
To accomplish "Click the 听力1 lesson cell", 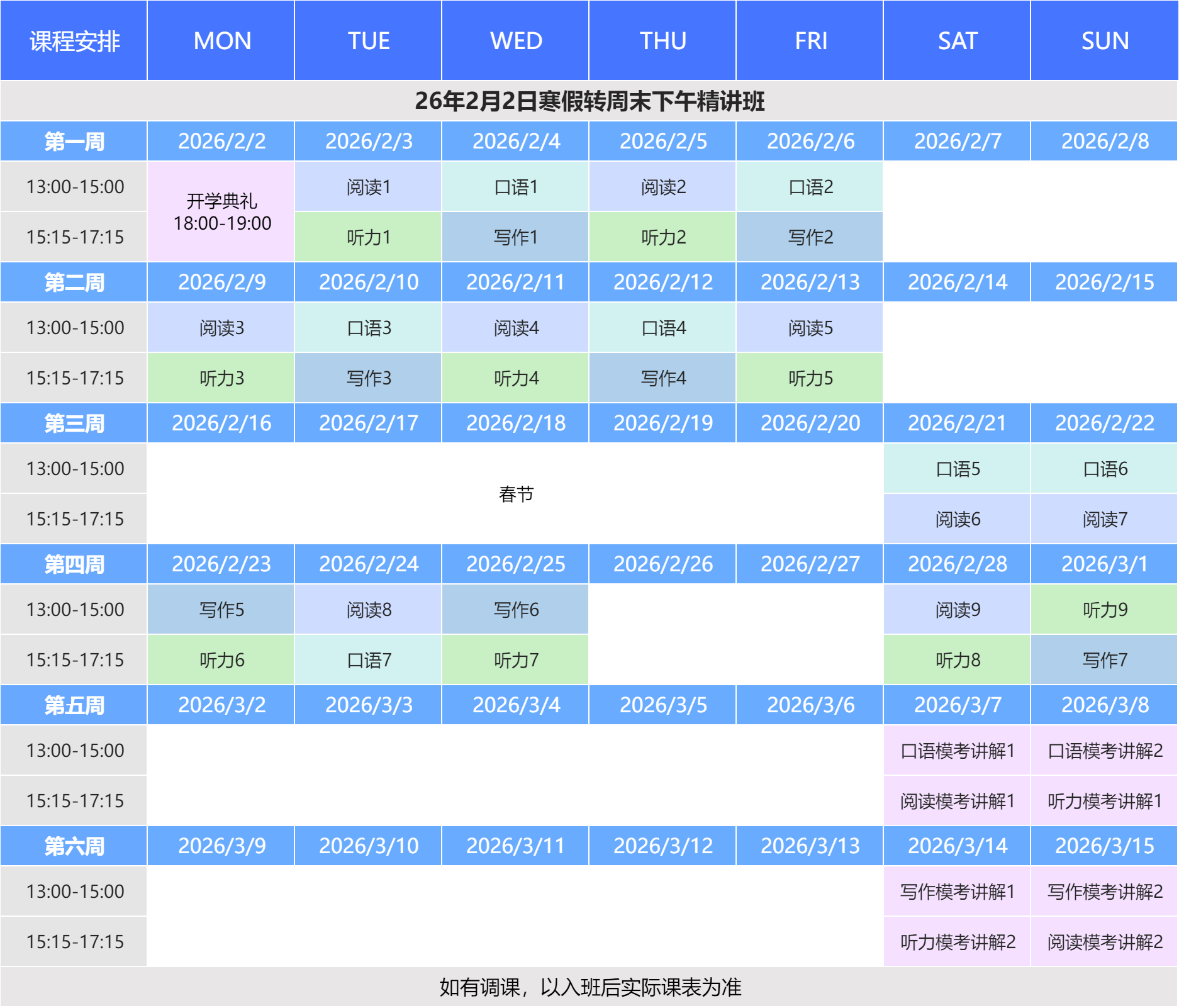I will 369,237.
